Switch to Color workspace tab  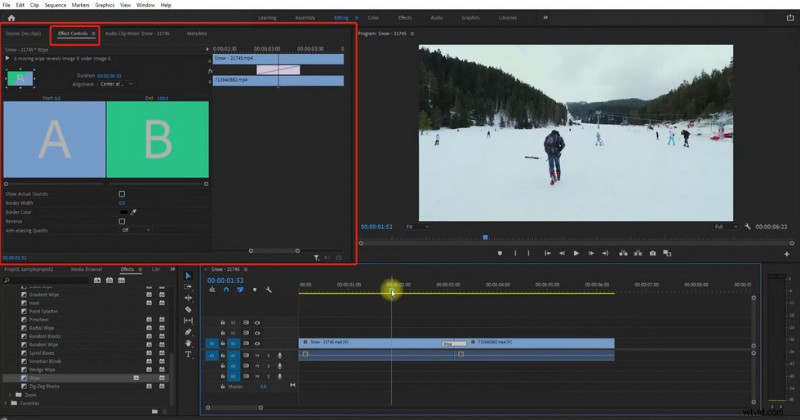pyautogui.click(x=373, y=17)
